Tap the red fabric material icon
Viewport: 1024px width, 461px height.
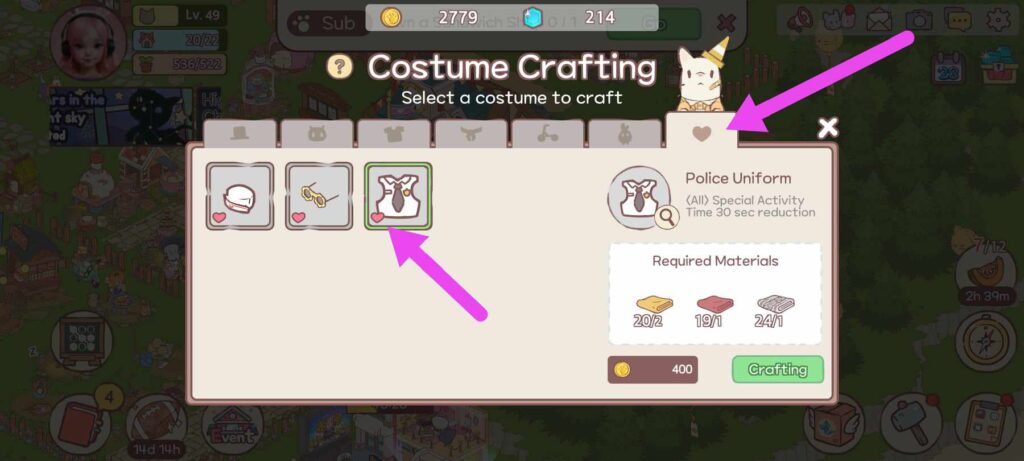(x=715, y=304)
